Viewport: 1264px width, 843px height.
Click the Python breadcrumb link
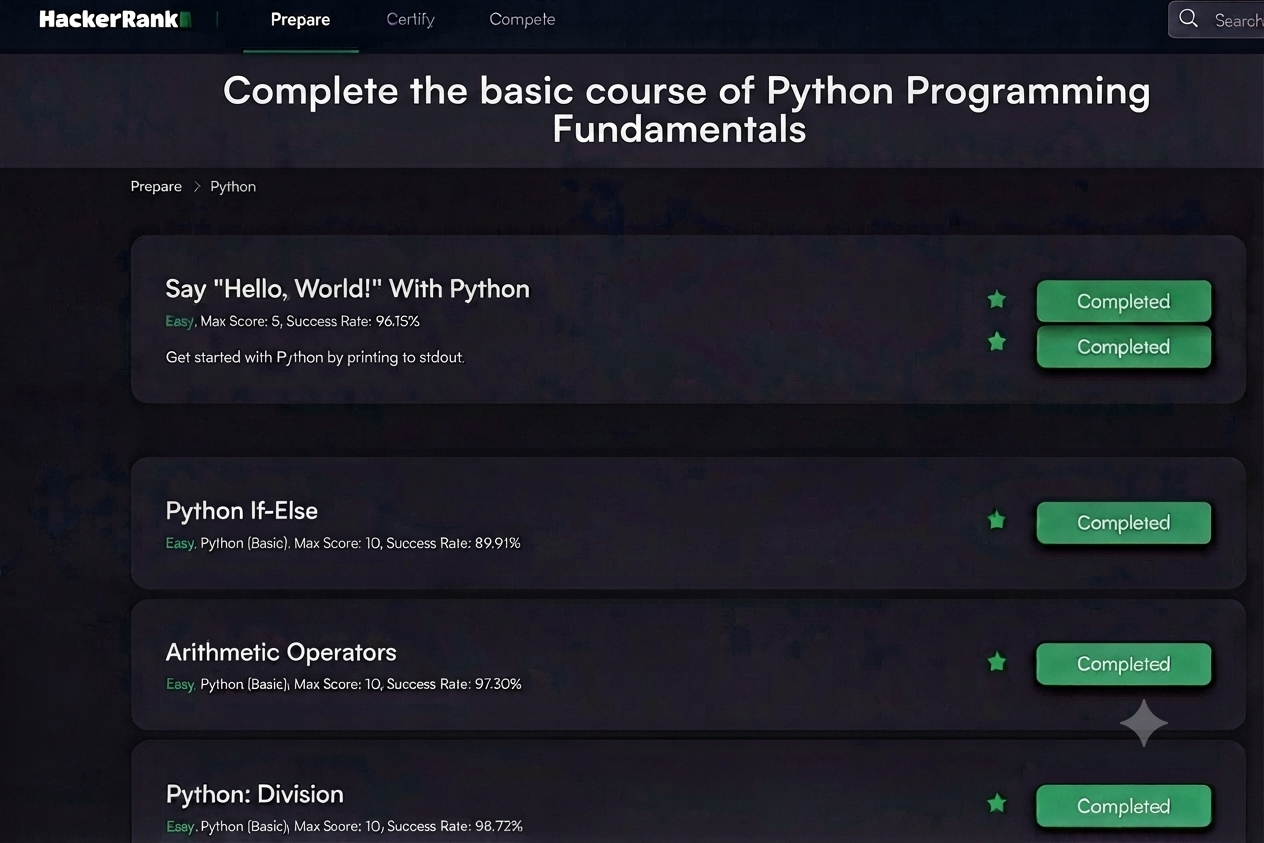pos(233,186)
